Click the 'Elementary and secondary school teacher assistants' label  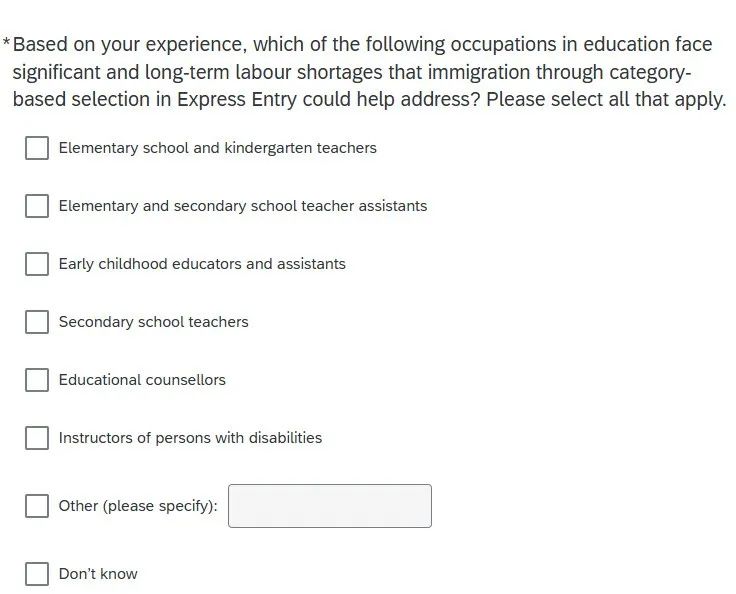(243, 206)
